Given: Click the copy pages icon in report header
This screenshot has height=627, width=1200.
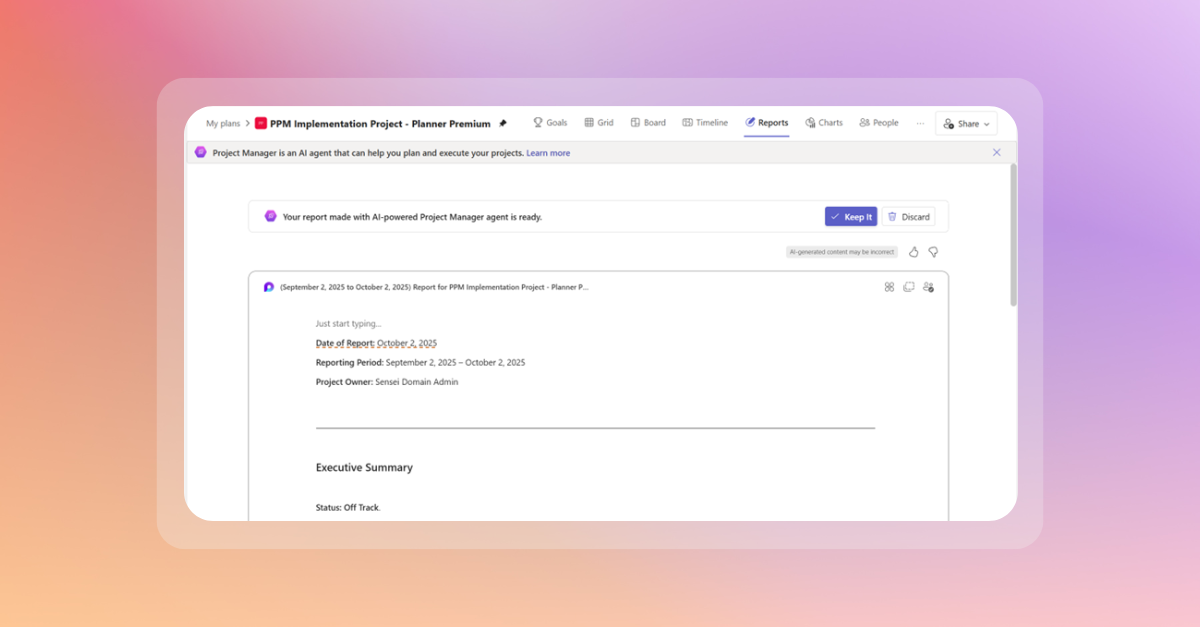Looking at the screenshot, I should (x=909, y=287).
